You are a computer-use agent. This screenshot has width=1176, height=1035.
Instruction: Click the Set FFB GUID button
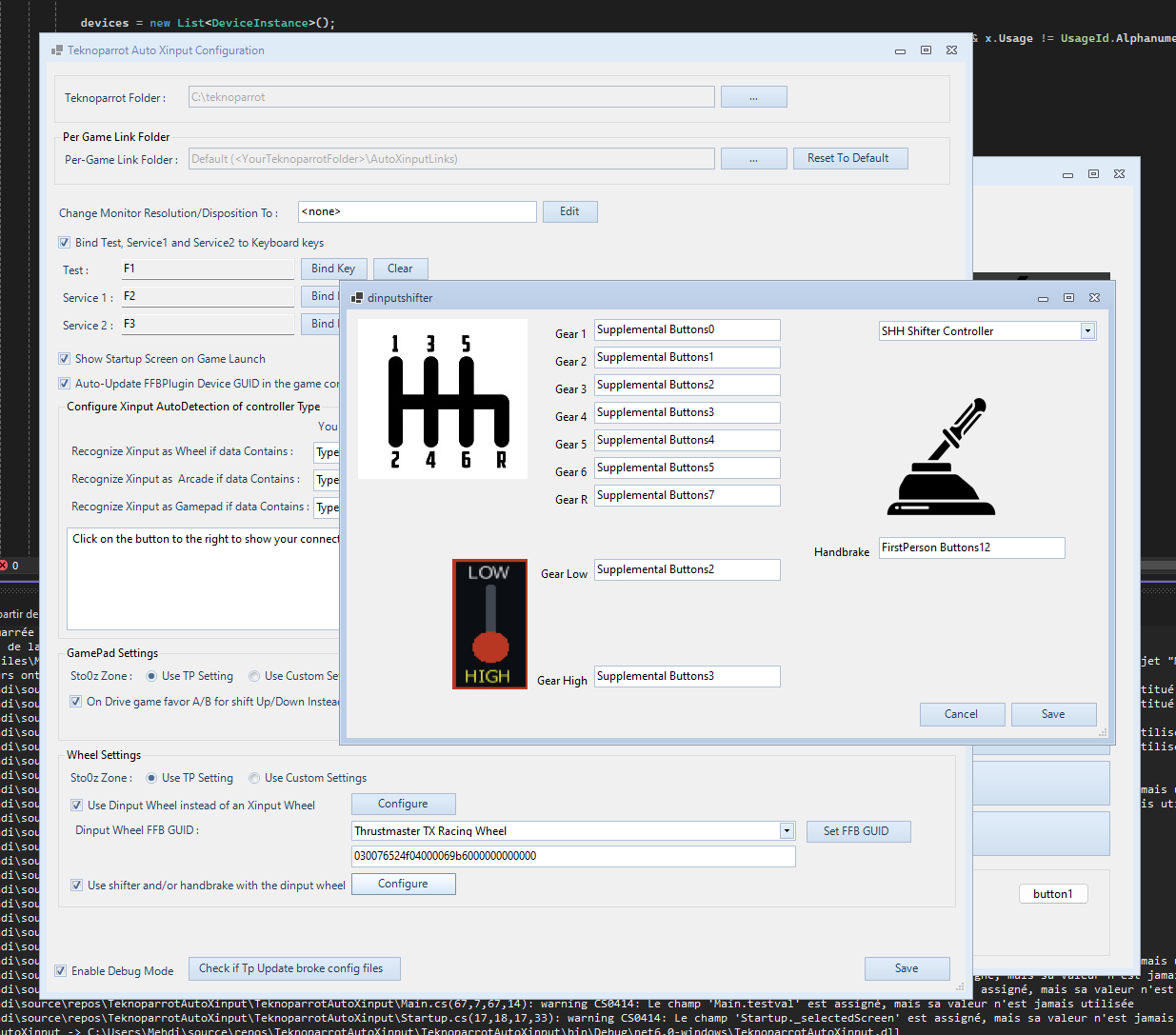click(x=859, y=831)
